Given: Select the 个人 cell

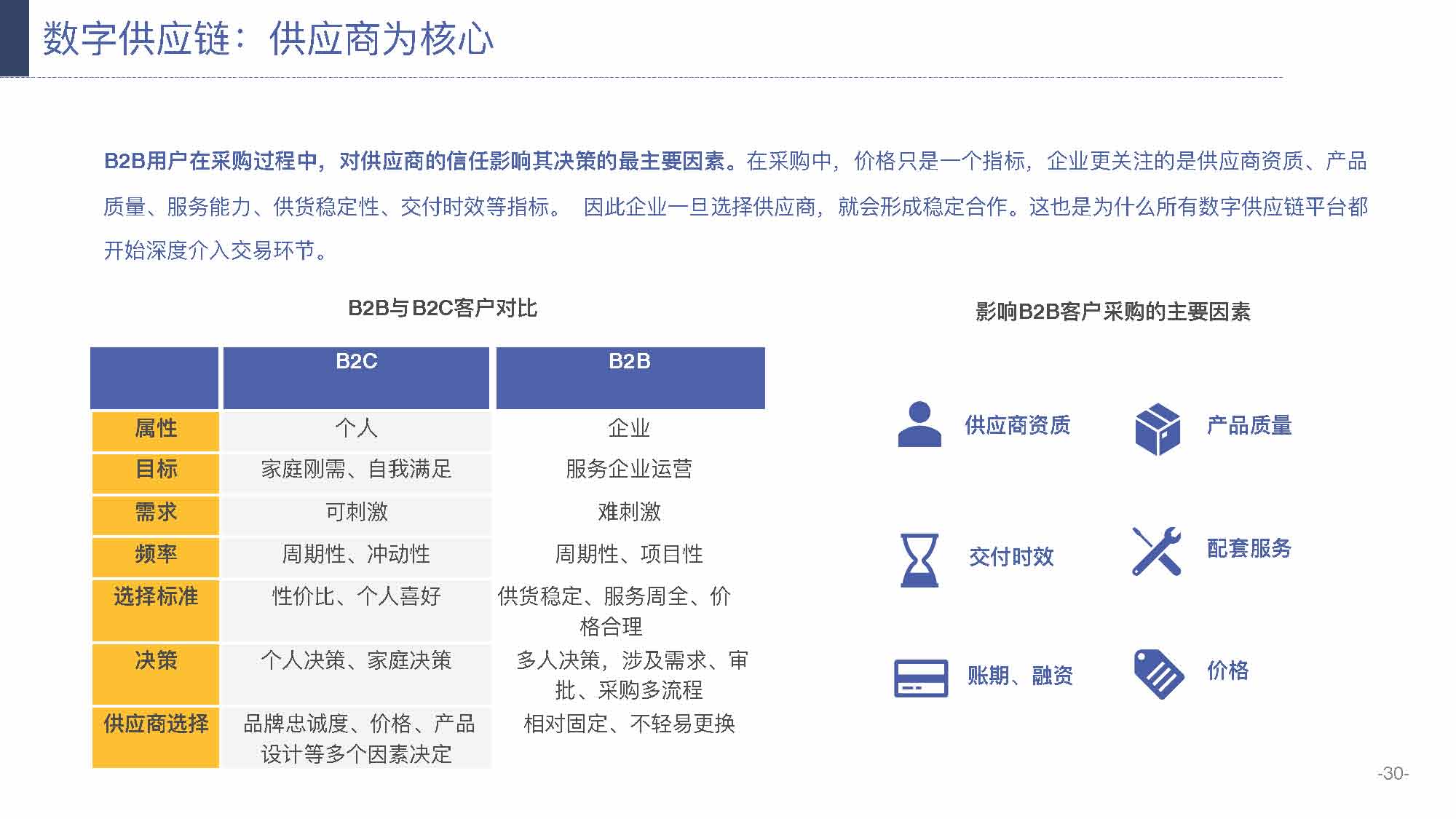Looking at the screenshot, I should pyautogui.click(x=356, y=431).
